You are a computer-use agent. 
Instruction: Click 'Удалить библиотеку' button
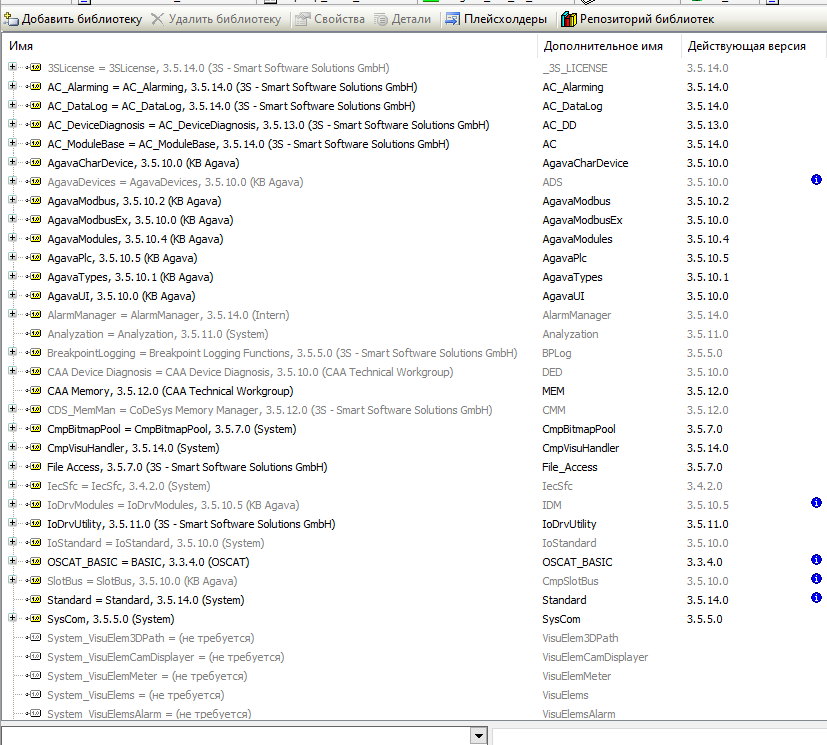click(x=216, y=19)
